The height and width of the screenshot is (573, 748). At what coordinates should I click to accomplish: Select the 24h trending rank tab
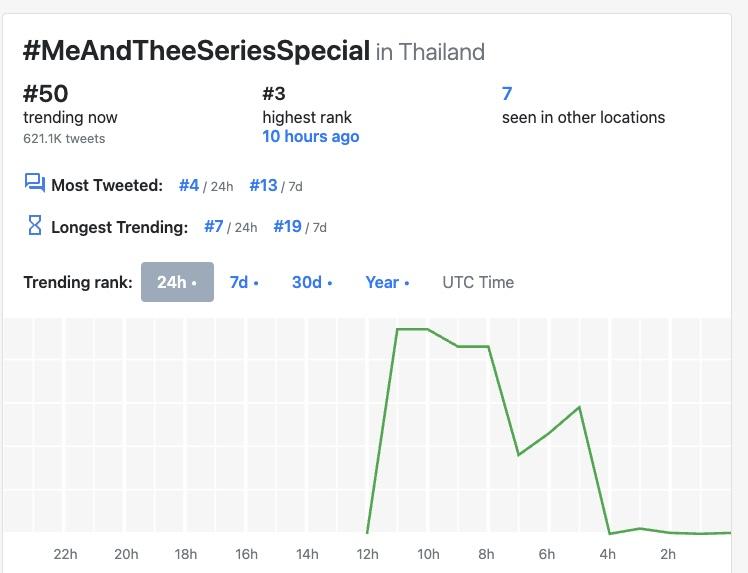point(177,282)
